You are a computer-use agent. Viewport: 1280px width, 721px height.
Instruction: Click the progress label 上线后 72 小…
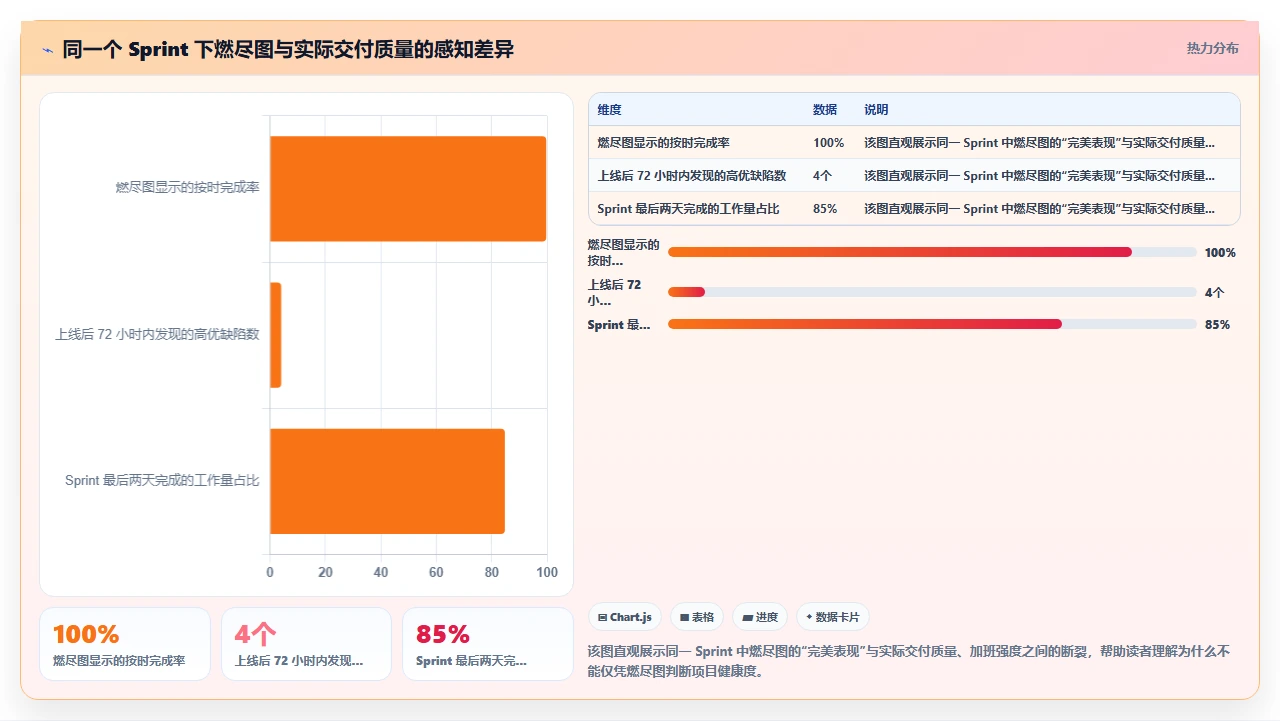(616, 292)
